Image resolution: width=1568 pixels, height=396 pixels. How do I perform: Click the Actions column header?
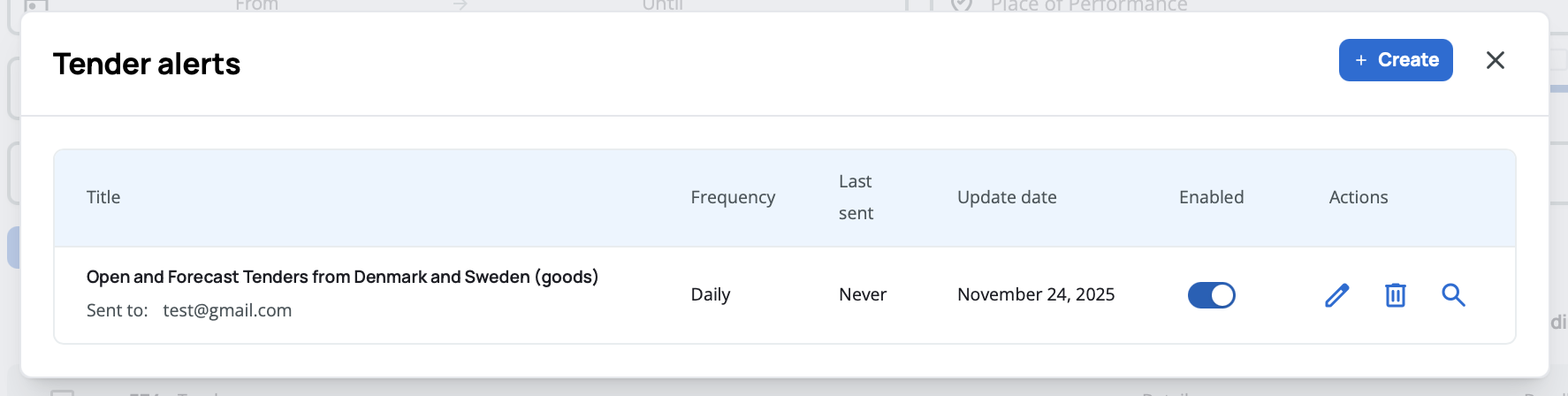pos(1358,197)
